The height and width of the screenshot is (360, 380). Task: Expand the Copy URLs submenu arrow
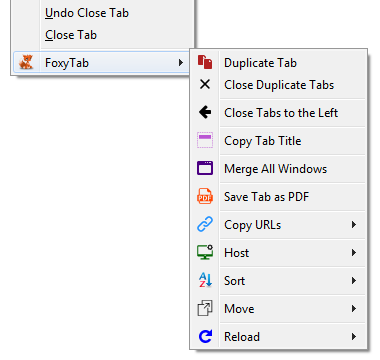pos(354,225)
